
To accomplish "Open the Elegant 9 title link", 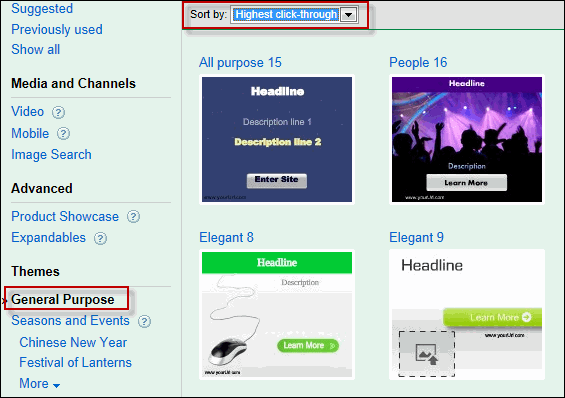I will point(416,237).
